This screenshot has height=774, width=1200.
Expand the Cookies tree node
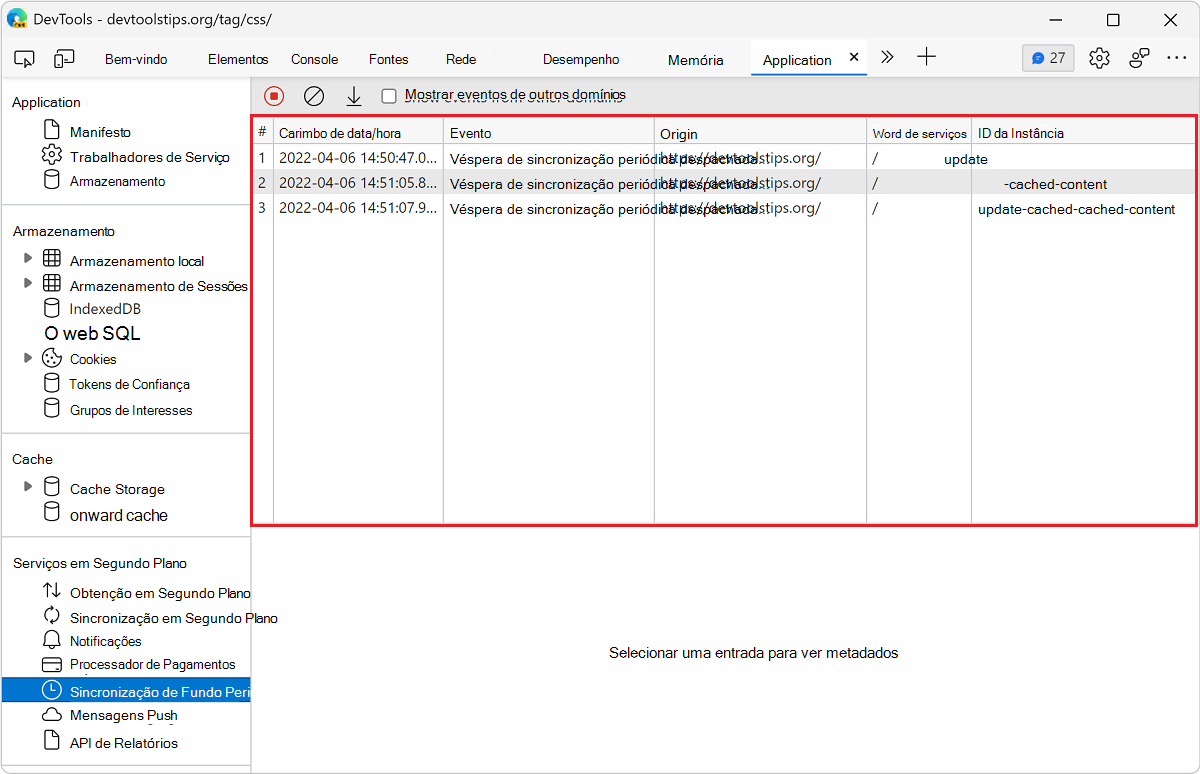coord(28,358)
